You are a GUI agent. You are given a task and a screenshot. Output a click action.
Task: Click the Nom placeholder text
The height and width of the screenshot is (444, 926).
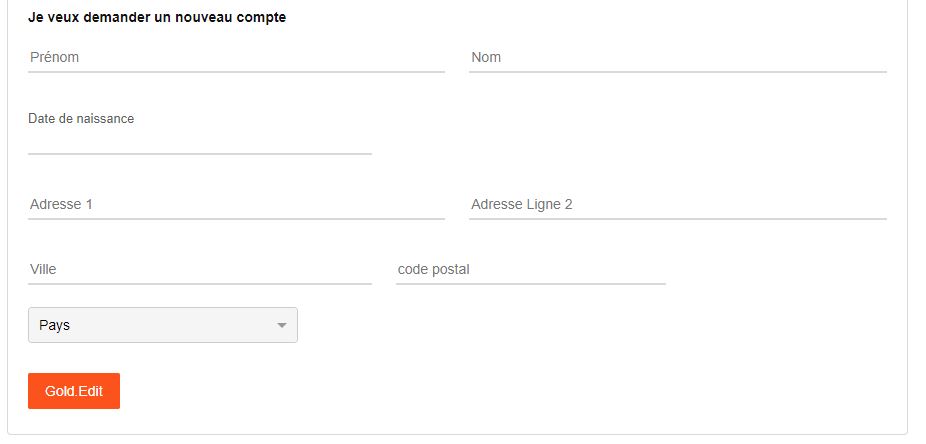[x=486, y=58]
